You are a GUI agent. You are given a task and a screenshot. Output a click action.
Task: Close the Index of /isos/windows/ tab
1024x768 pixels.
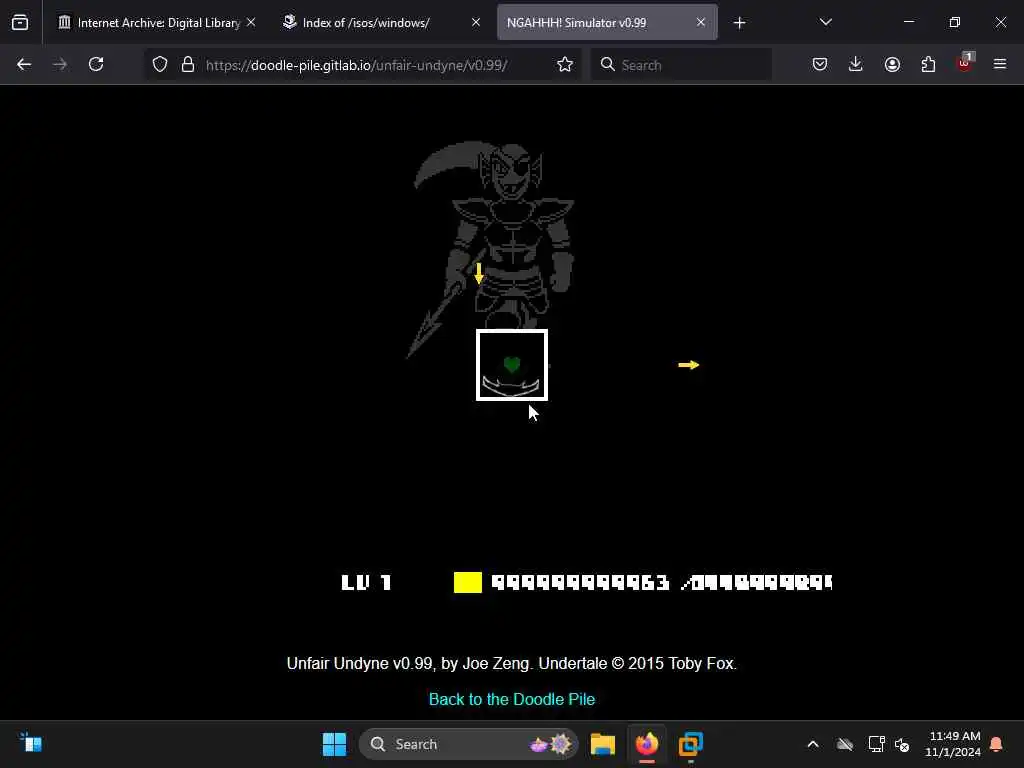[476, 23]
